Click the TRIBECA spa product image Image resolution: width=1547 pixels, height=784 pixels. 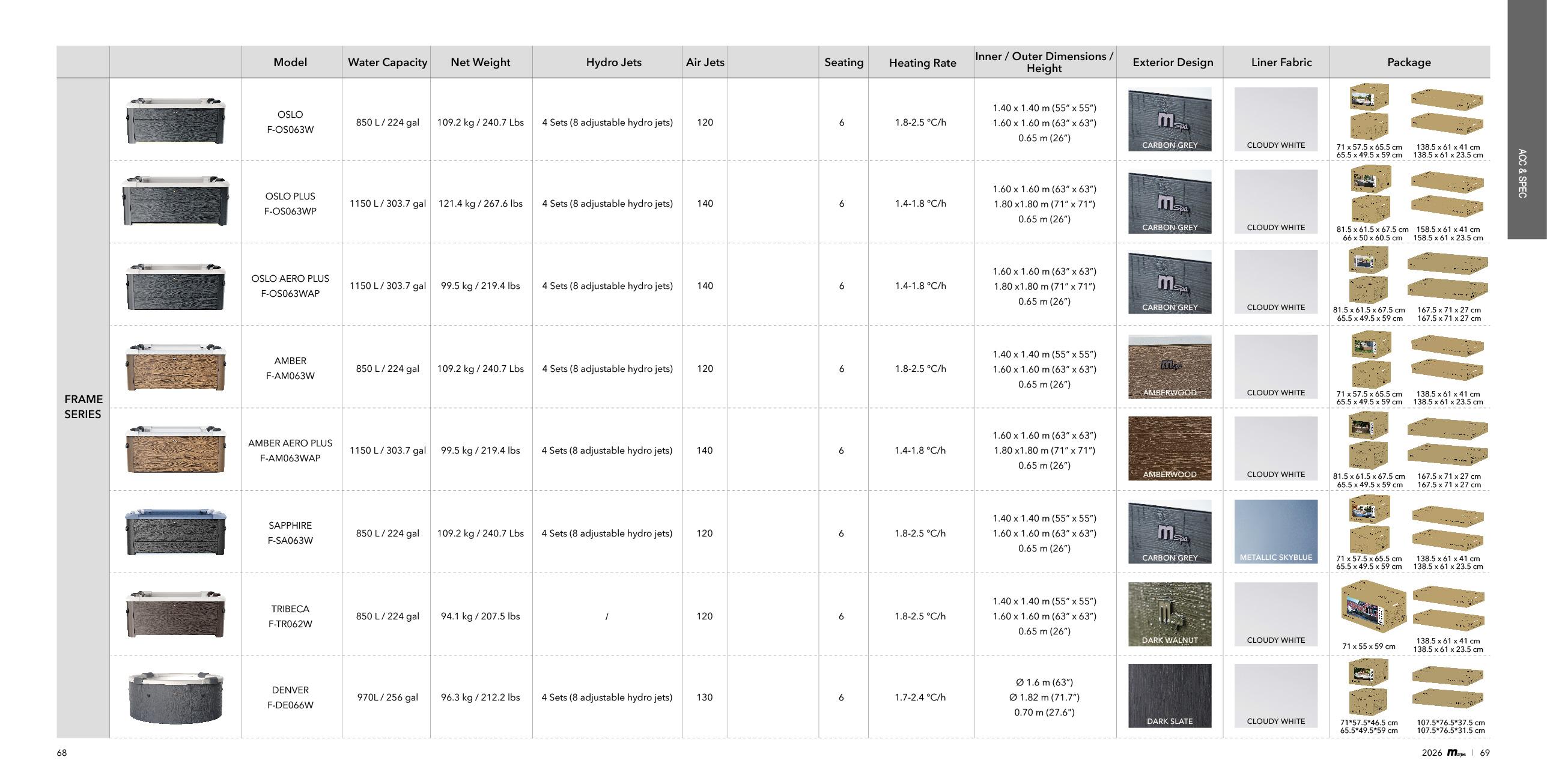coord(175,614)
